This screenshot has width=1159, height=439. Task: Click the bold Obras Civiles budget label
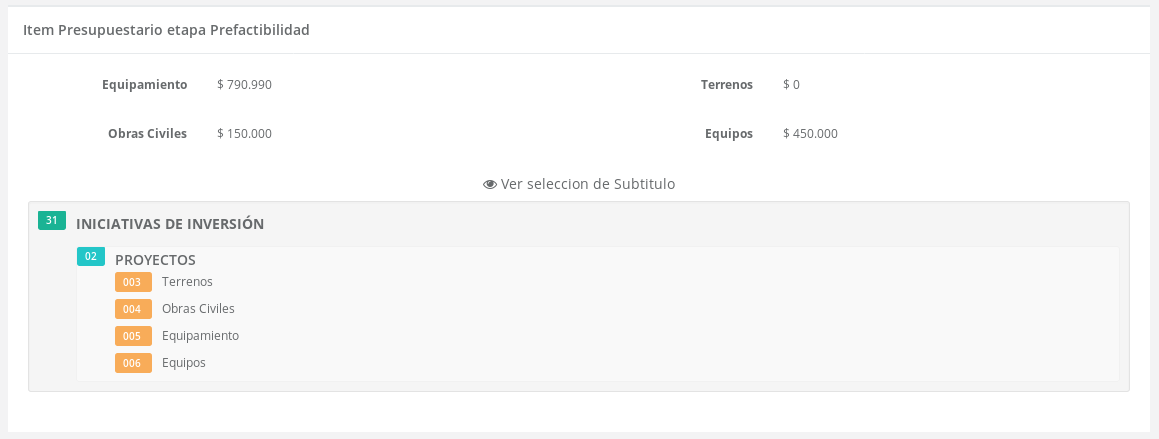[x=147, y=134]
